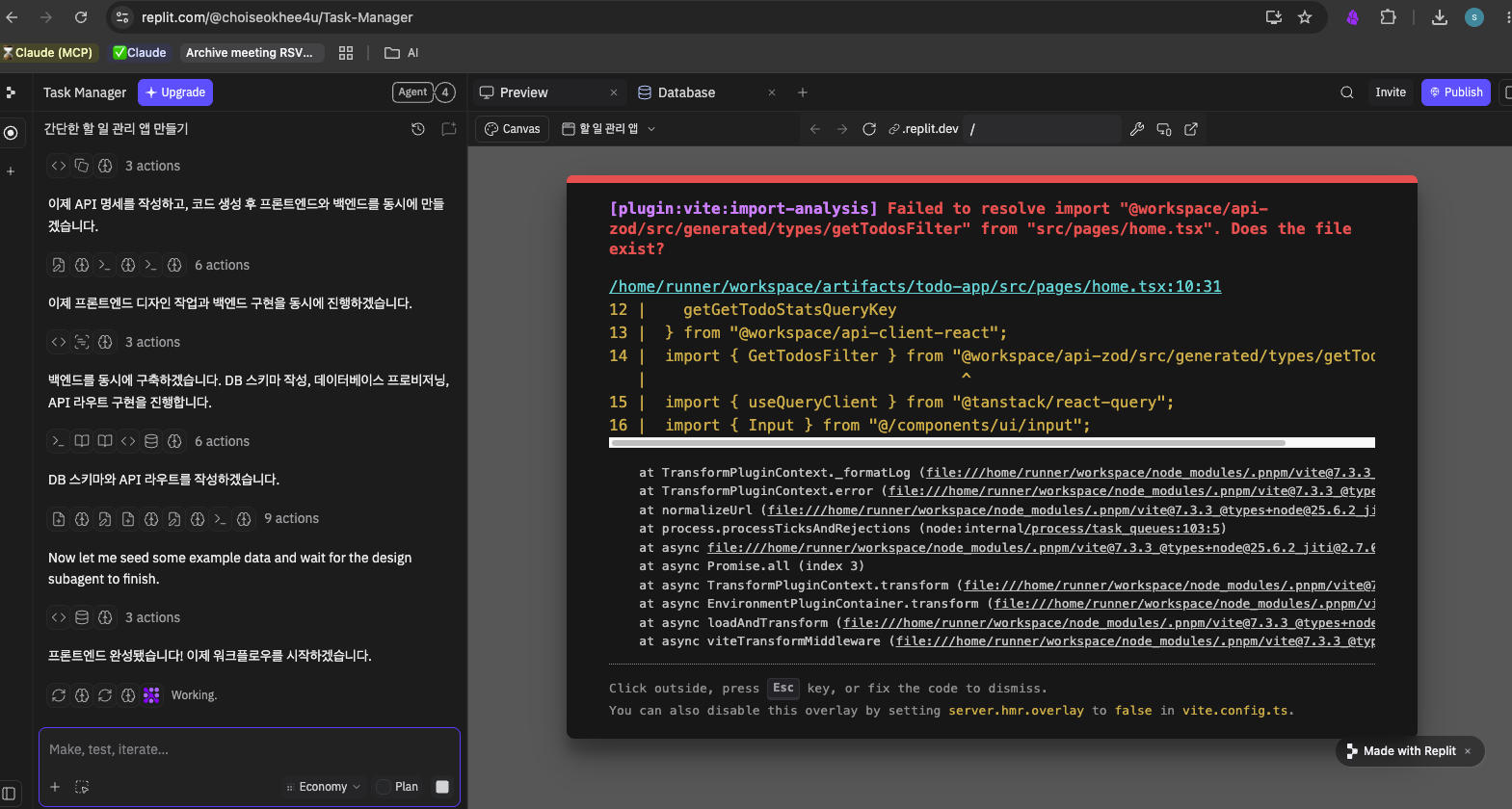Go forward in the preview navigation
The height and width of the screenshot is (809, 1512).
coord(842,129)
